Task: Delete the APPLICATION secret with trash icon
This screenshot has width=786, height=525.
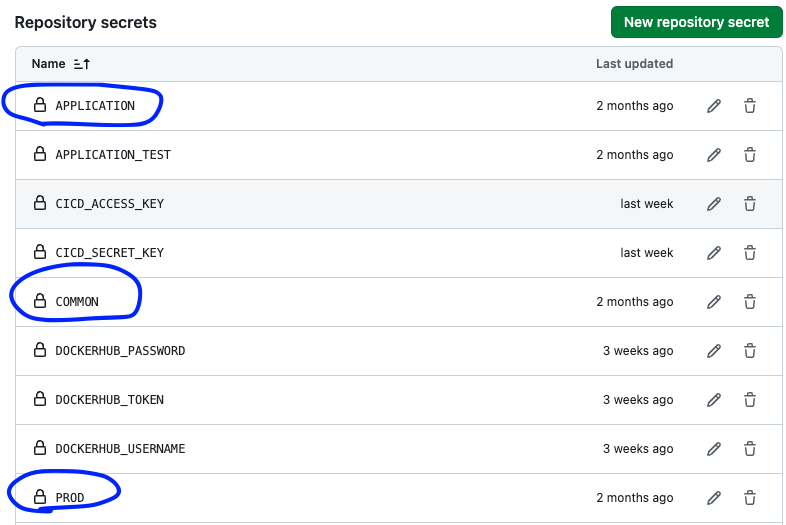Action: click(x=750, y=106)
